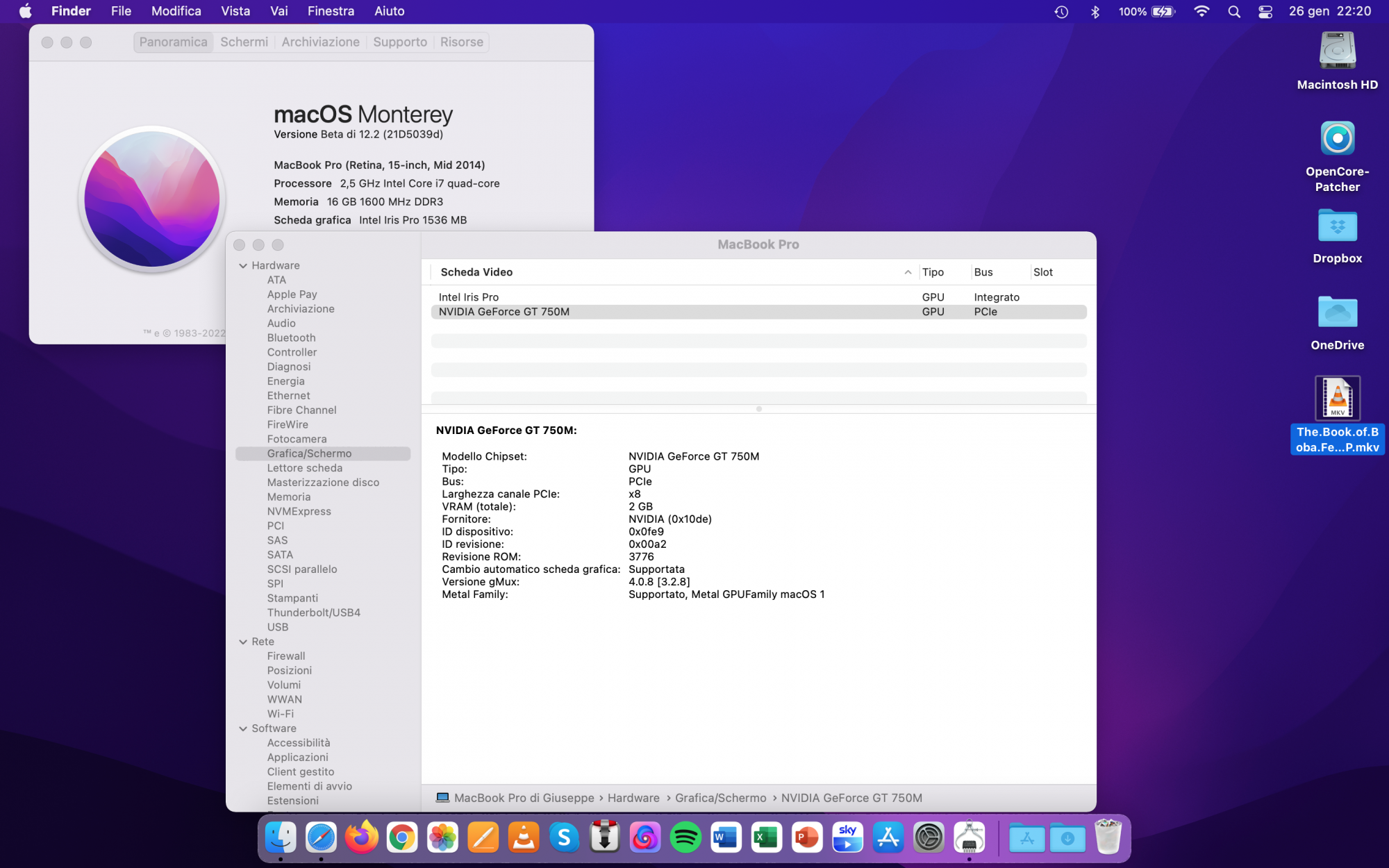The width and height of the screenshot is (1389, 868).
Task: Click the pane splitter dot handle
Action: click(759, 409)
